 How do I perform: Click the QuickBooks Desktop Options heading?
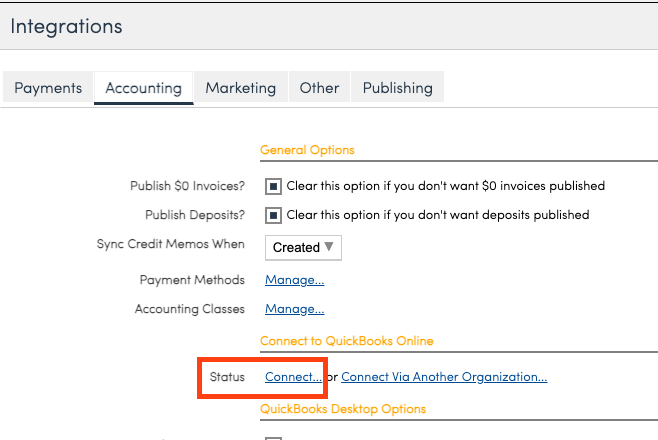(x=342, y=409)
